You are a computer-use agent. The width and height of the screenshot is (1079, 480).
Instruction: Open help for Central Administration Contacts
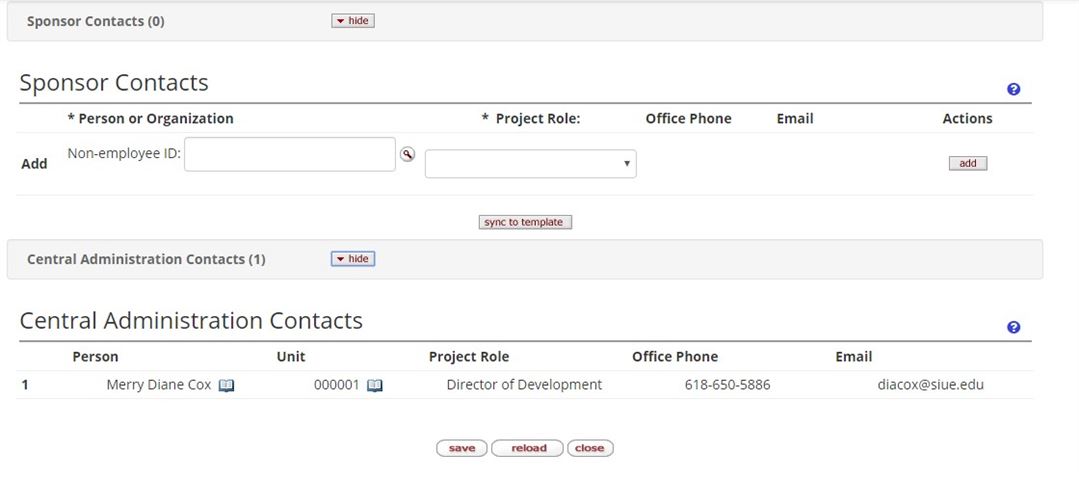click(1014, 327)
